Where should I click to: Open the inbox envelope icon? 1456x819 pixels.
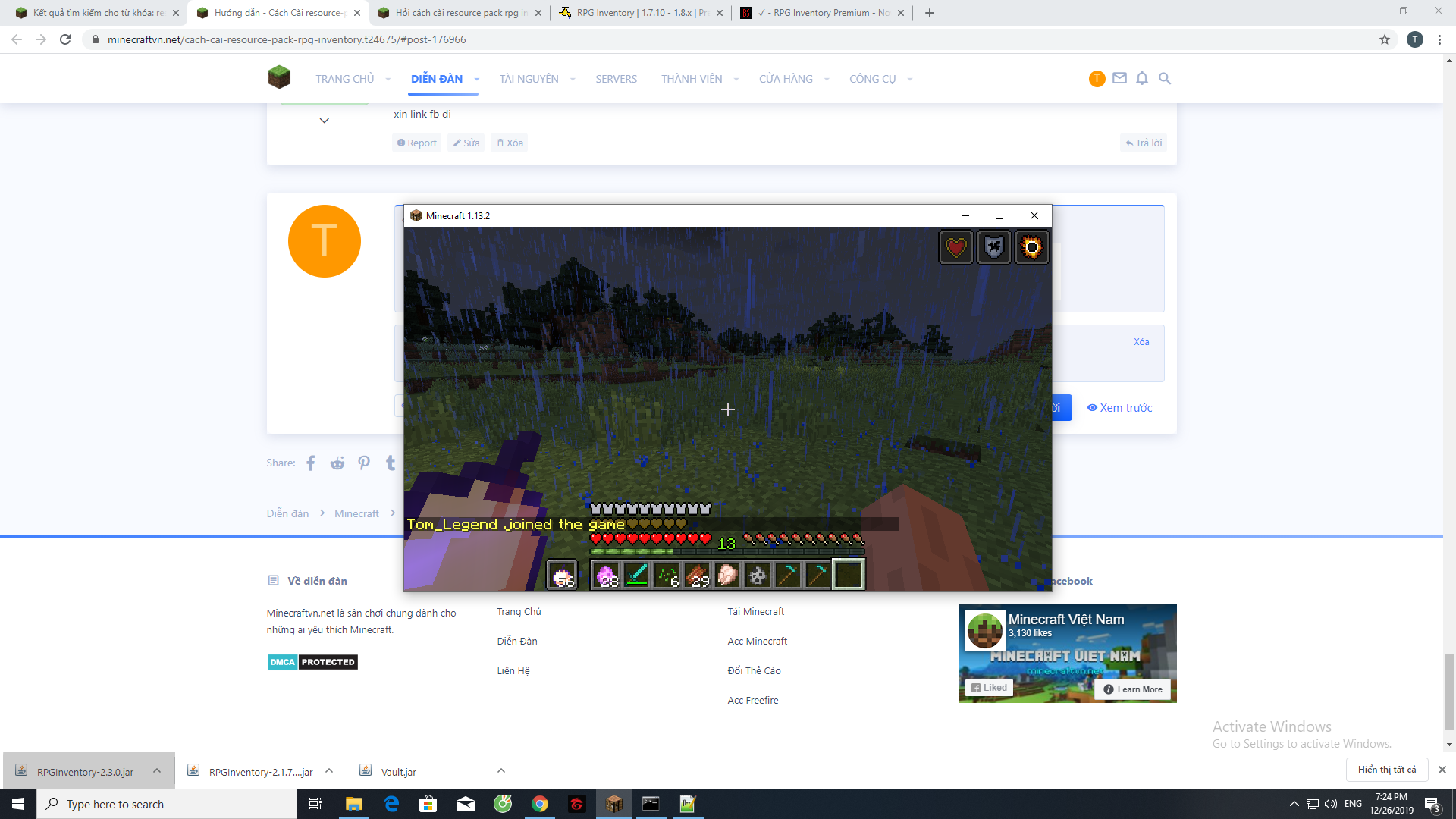coord(1119,78)
